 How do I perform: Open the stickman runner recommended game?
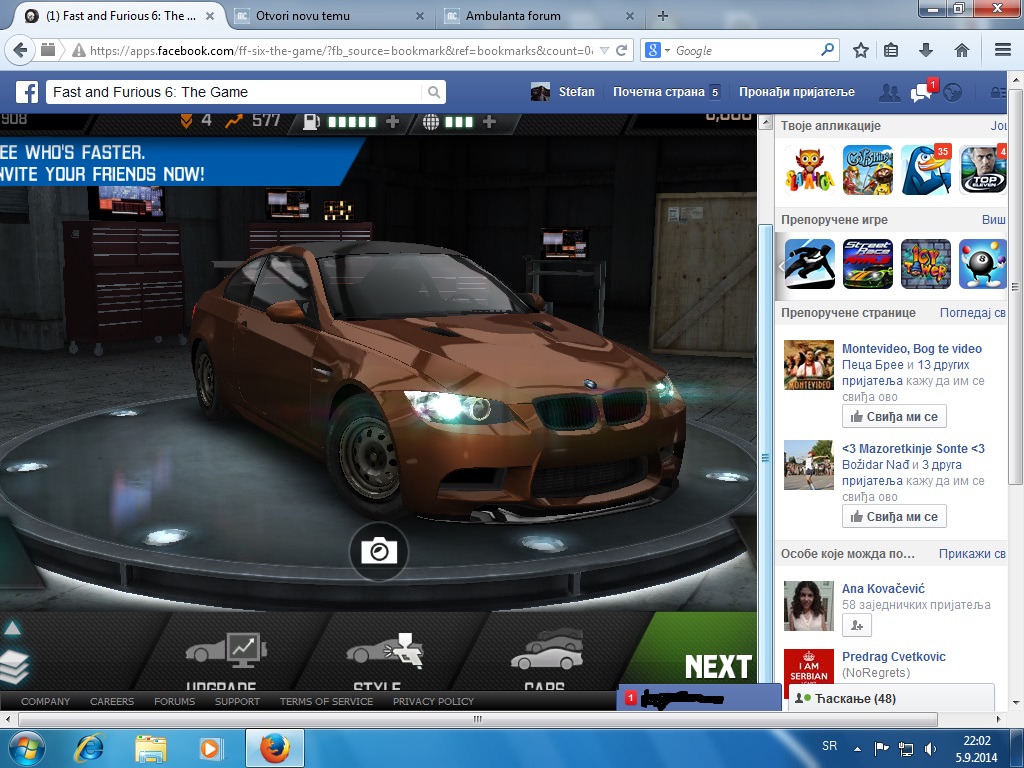pos(810,264)
